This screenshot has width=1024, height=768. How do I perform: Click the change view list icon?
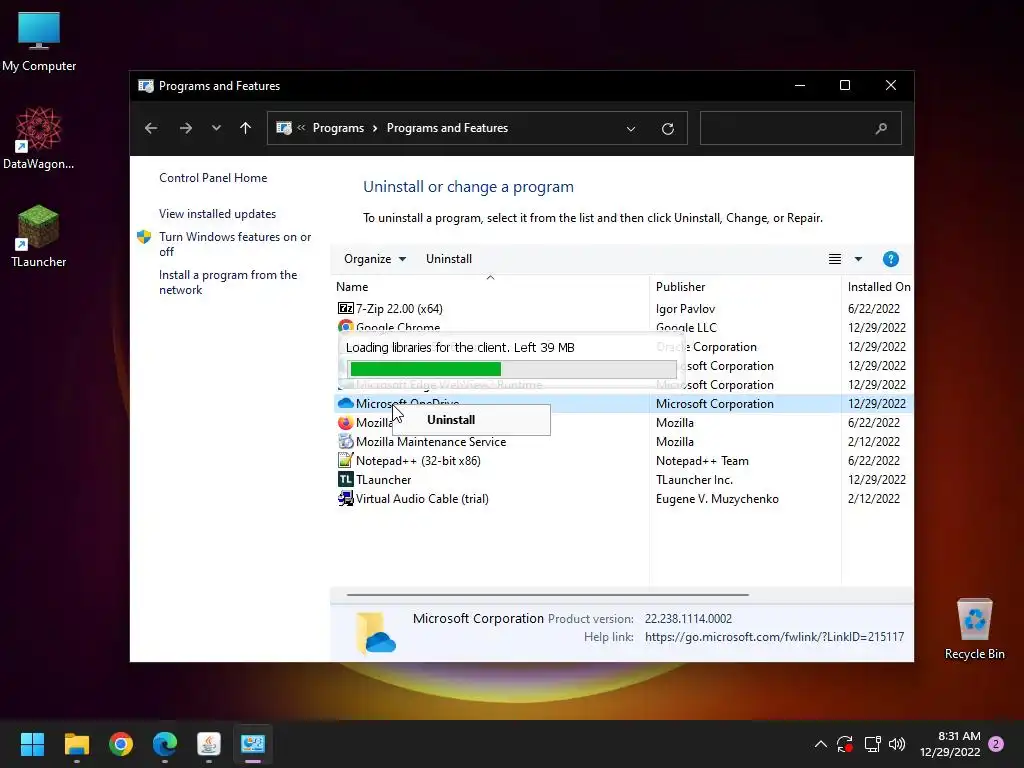pyautogui.click(x=835, y=259)
